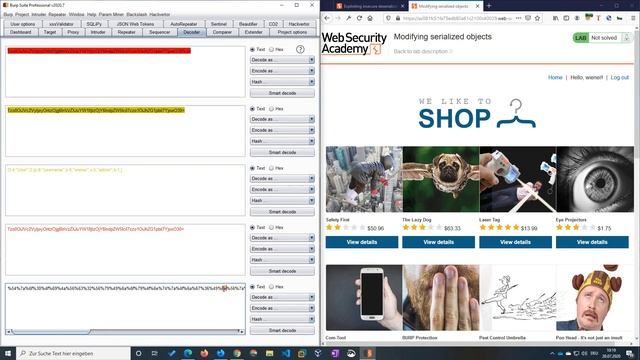
Task: Click Smart decode in the fifth panel
Action: pyautogui.click(x=282, y=331)
